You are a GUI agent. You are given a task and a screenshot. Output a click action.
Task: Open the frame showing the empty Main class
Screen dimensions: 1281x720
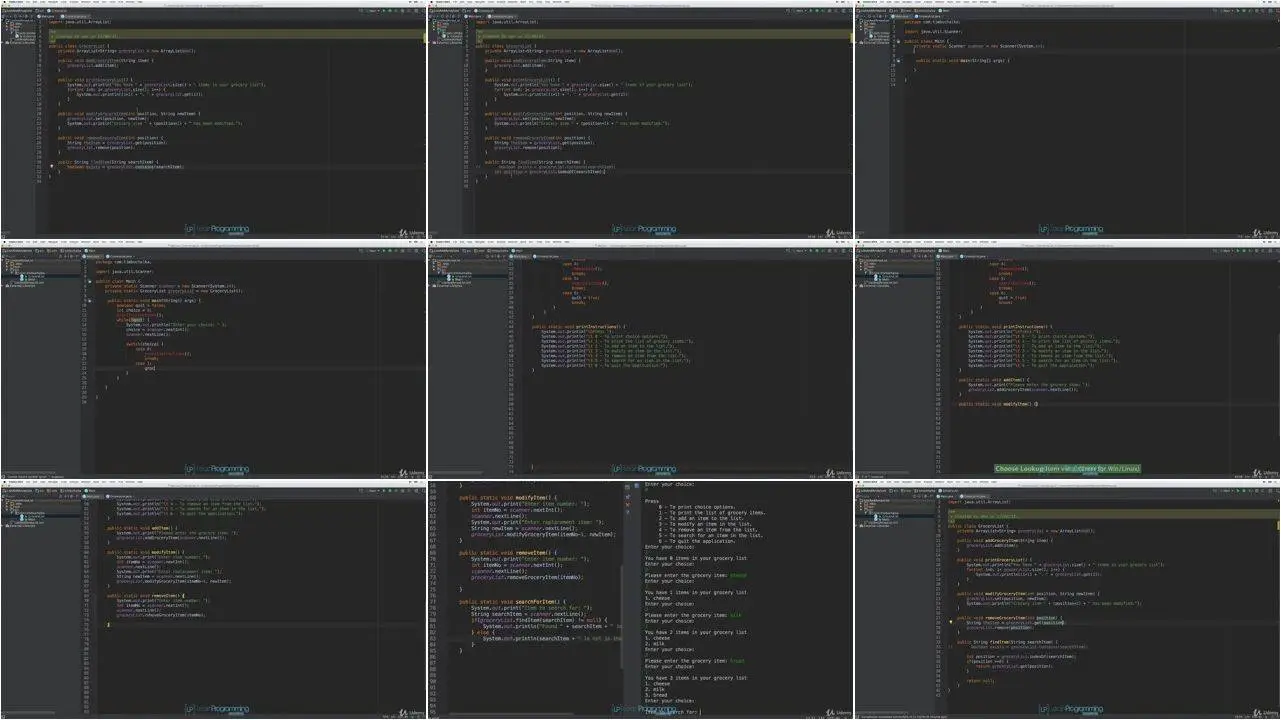(x=1067, y=120)
